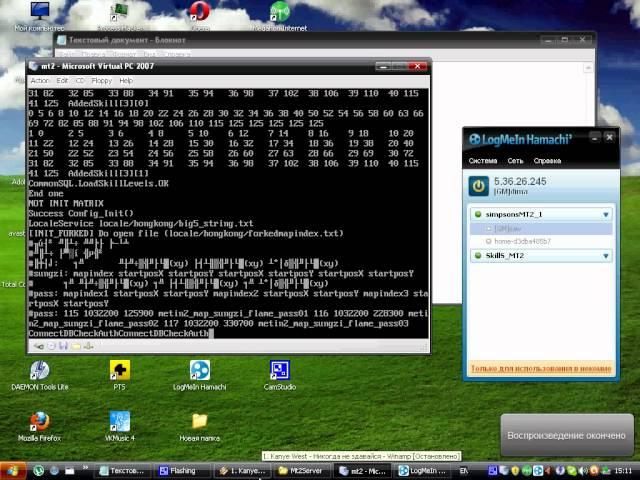Viewport: 640px width, 480px height.
Task: Click the floppy disk status icon in Virtual PC
Action: point(63,347)
